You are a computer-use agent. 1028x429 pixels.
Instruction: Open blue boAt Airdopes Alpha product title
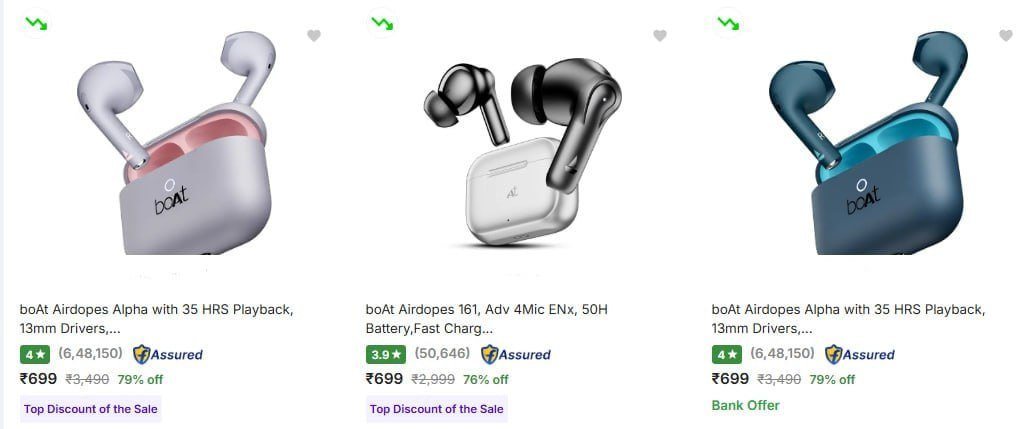coord(848,318)
